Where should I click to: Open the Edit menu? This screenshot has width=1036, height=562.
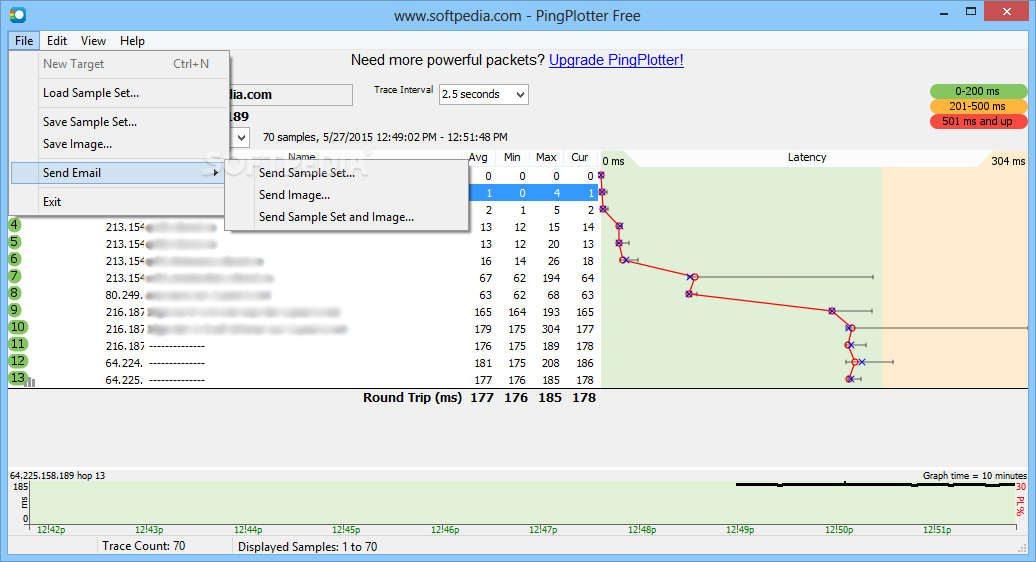point(57,40)
